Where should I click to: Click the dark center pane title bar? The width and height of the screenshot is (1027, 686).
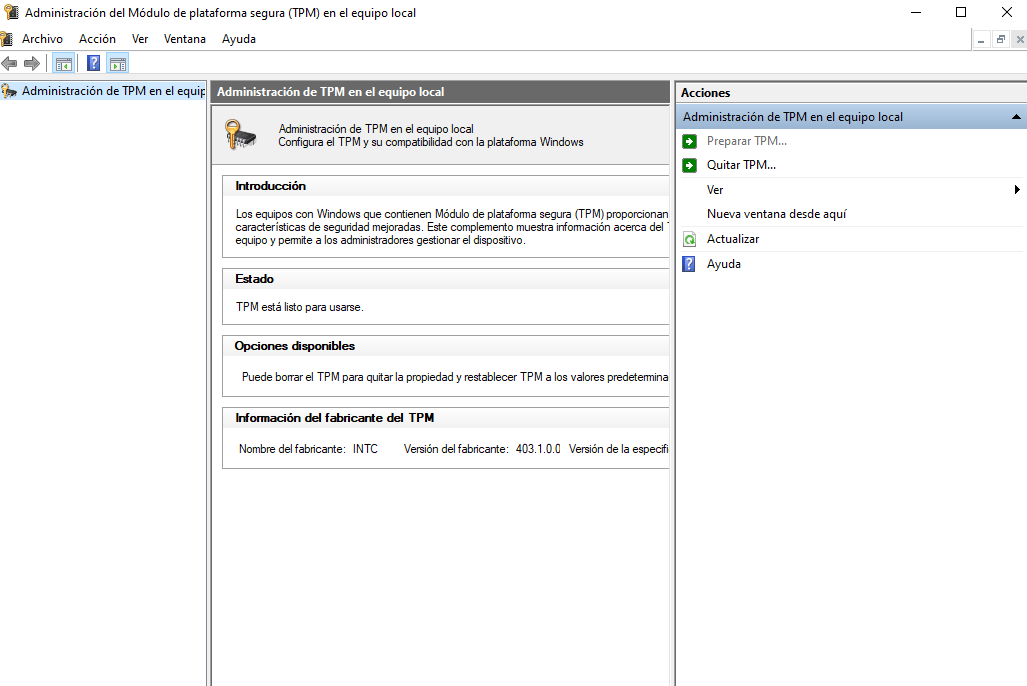(440, 92)
